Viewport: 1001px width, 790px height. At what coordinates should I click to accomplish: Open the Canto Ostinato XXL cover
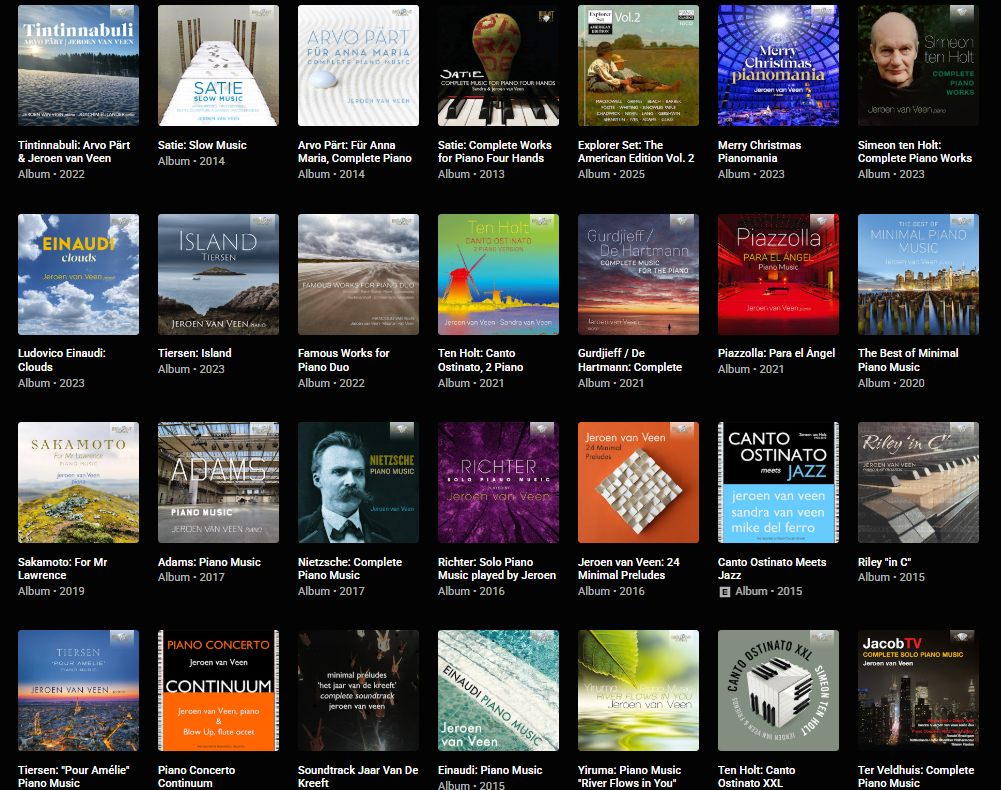[x=778, y=690]
